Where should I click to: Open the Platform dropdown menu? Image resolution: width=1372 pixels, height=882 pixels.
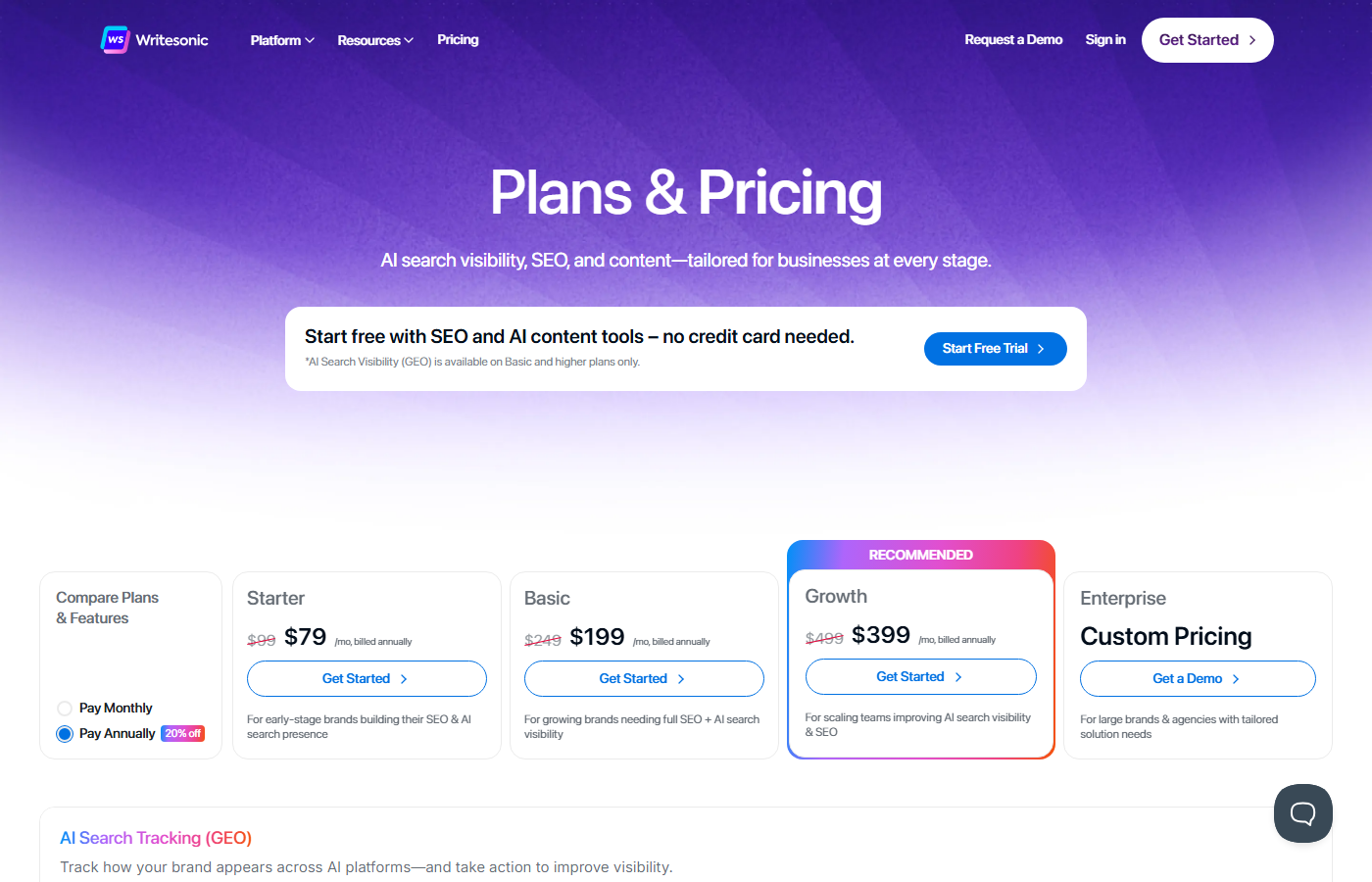click(281, 39)
